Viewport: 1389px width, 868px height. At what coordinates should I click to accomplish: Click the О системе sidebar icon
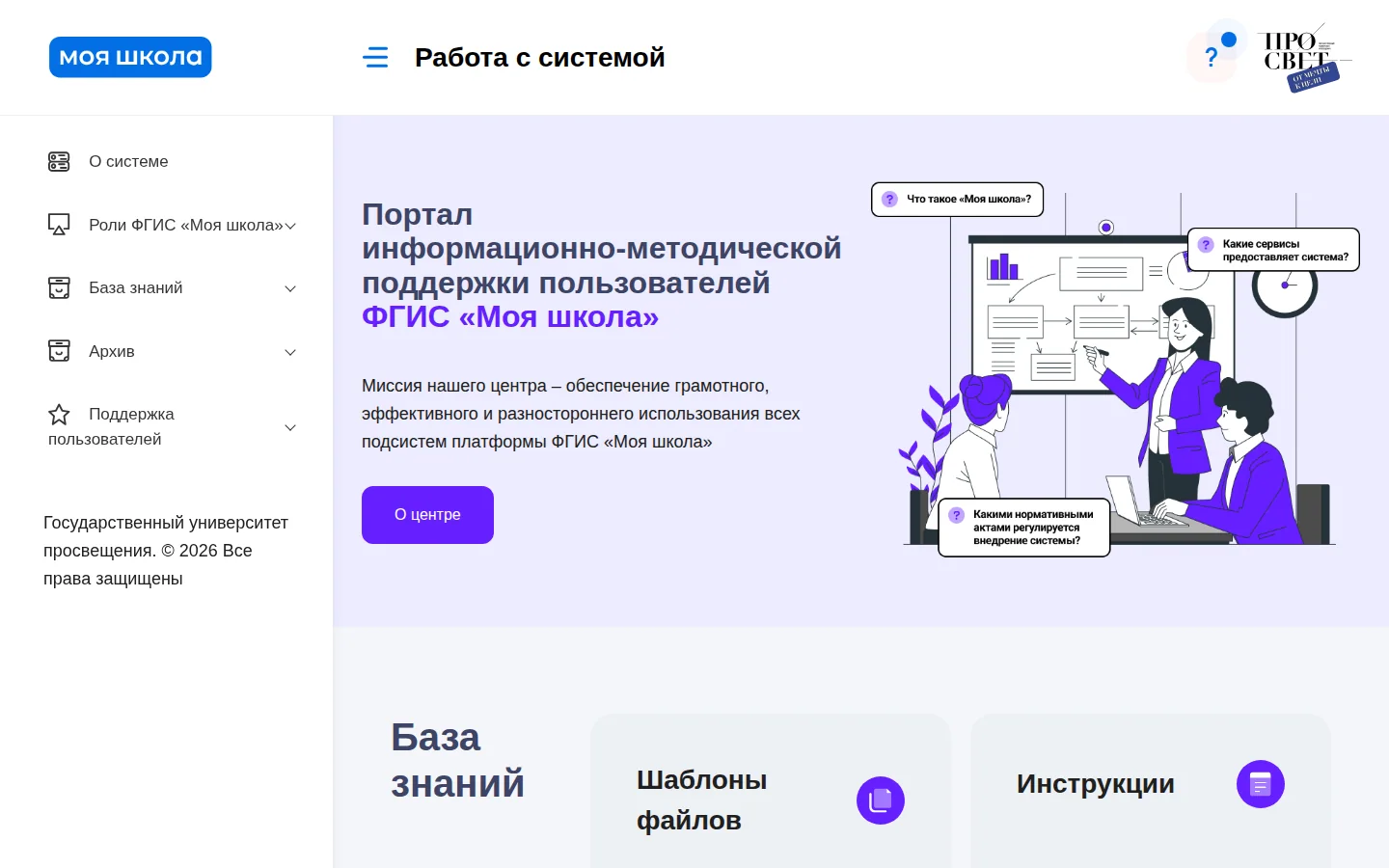click(59, 161)
